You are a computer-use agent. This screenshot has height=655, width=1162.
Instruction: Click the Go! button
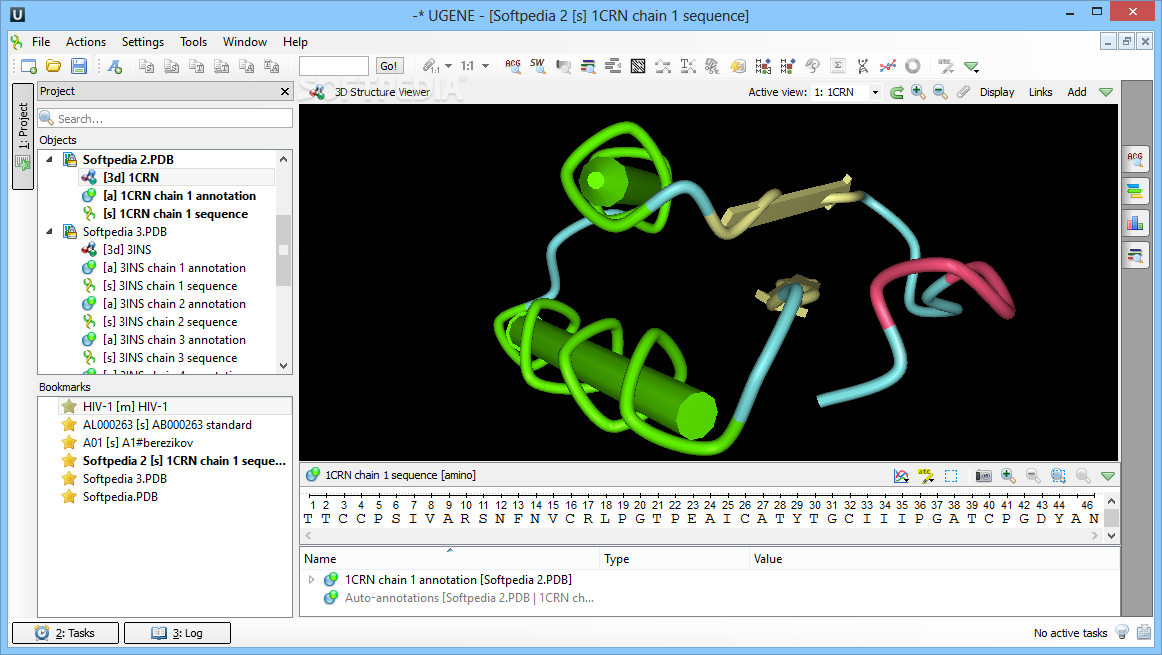tap(389, 66)
